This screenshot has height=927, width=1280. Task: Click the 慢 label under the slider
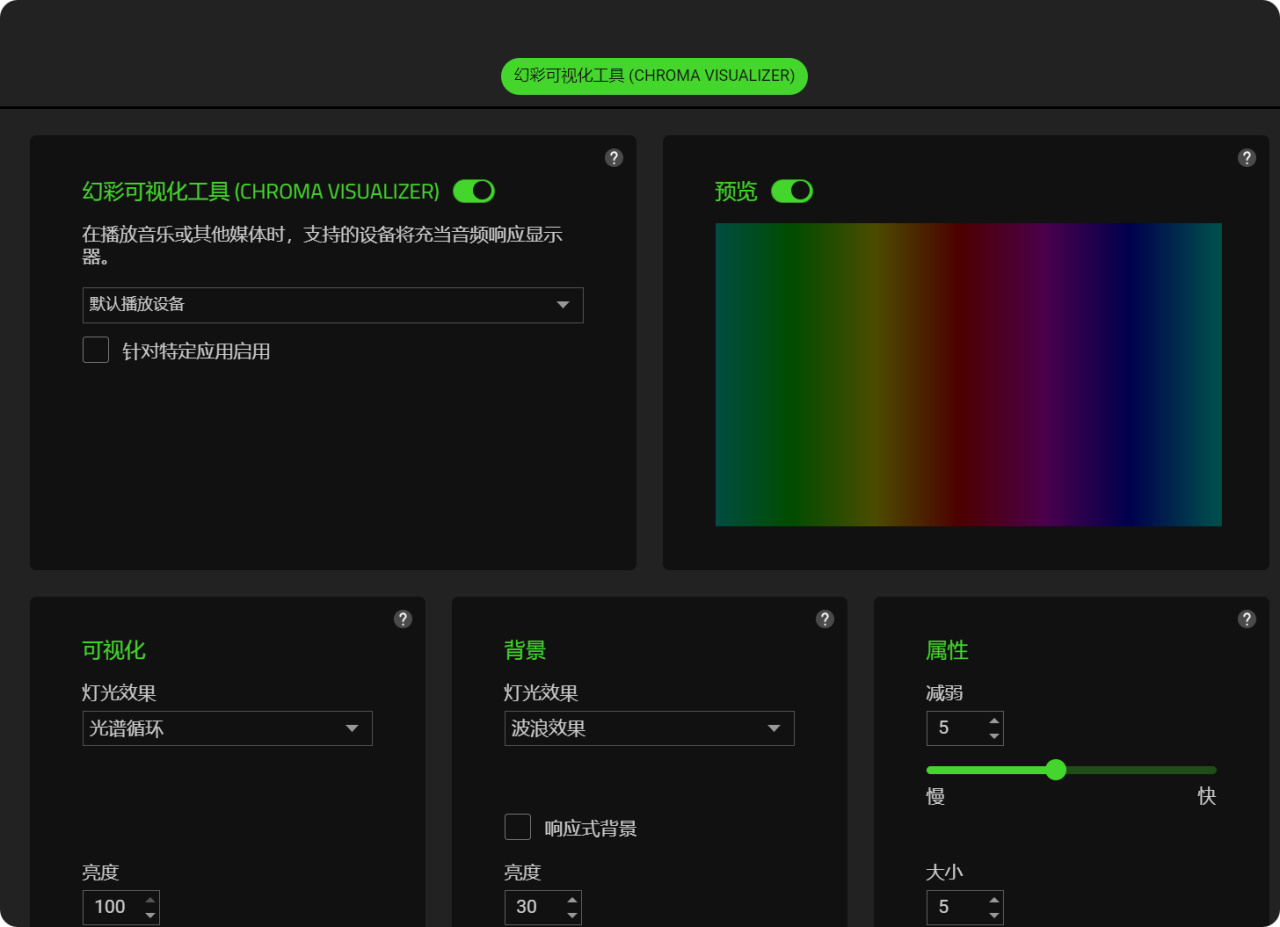(x=936, y=796)
